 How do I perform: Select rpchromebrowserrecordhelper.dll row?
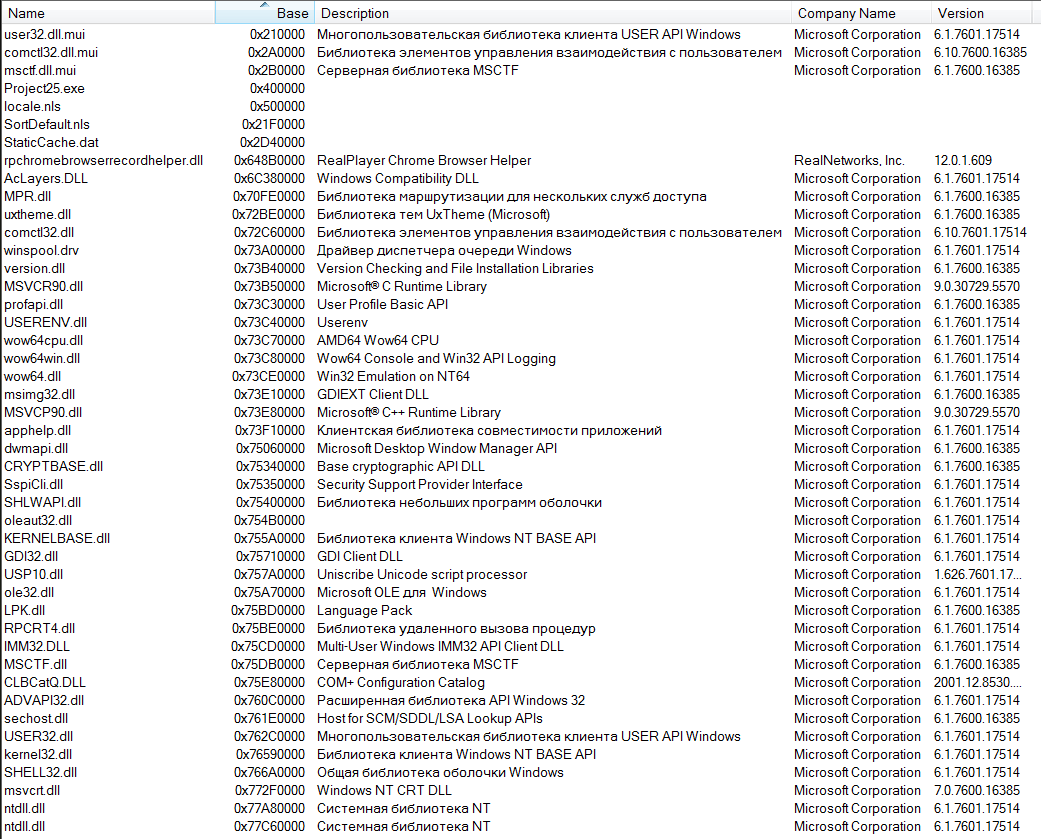pos(520,160)
